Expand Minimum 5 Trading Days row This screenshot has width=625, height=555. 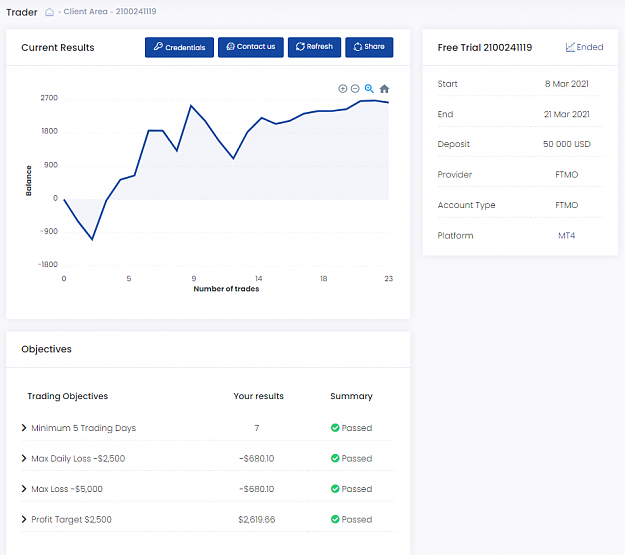(24, 428)
